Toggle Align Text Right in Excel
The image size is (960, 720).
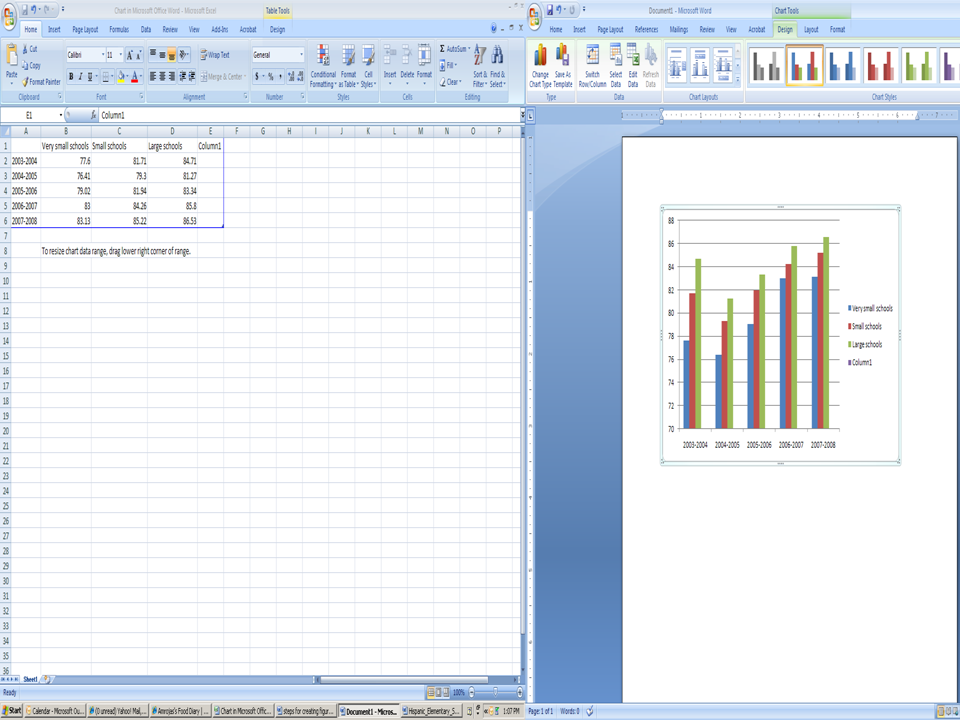tap(171, 77)
